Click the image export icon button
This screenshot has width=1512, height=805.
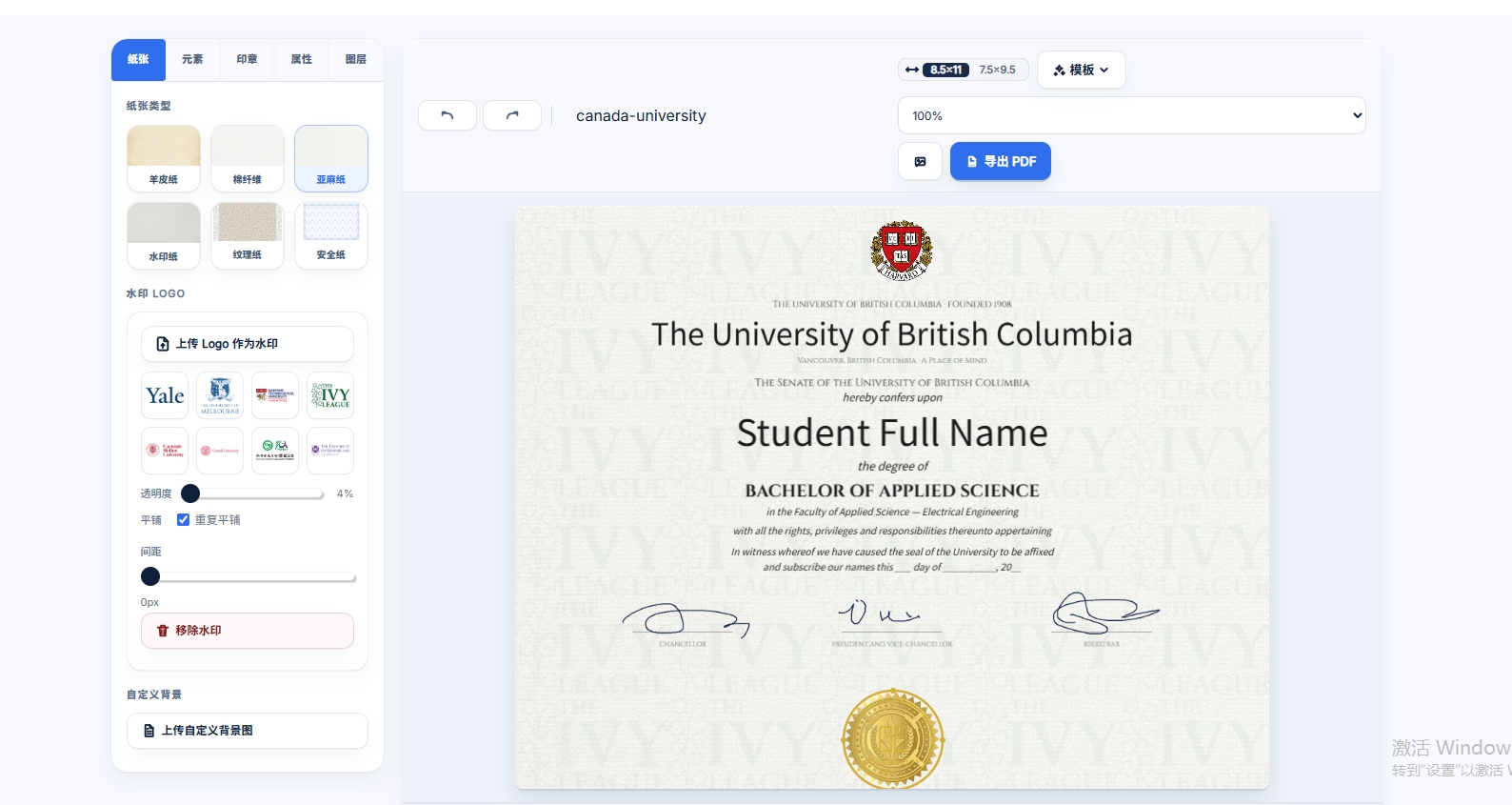[x=921, y=161]
